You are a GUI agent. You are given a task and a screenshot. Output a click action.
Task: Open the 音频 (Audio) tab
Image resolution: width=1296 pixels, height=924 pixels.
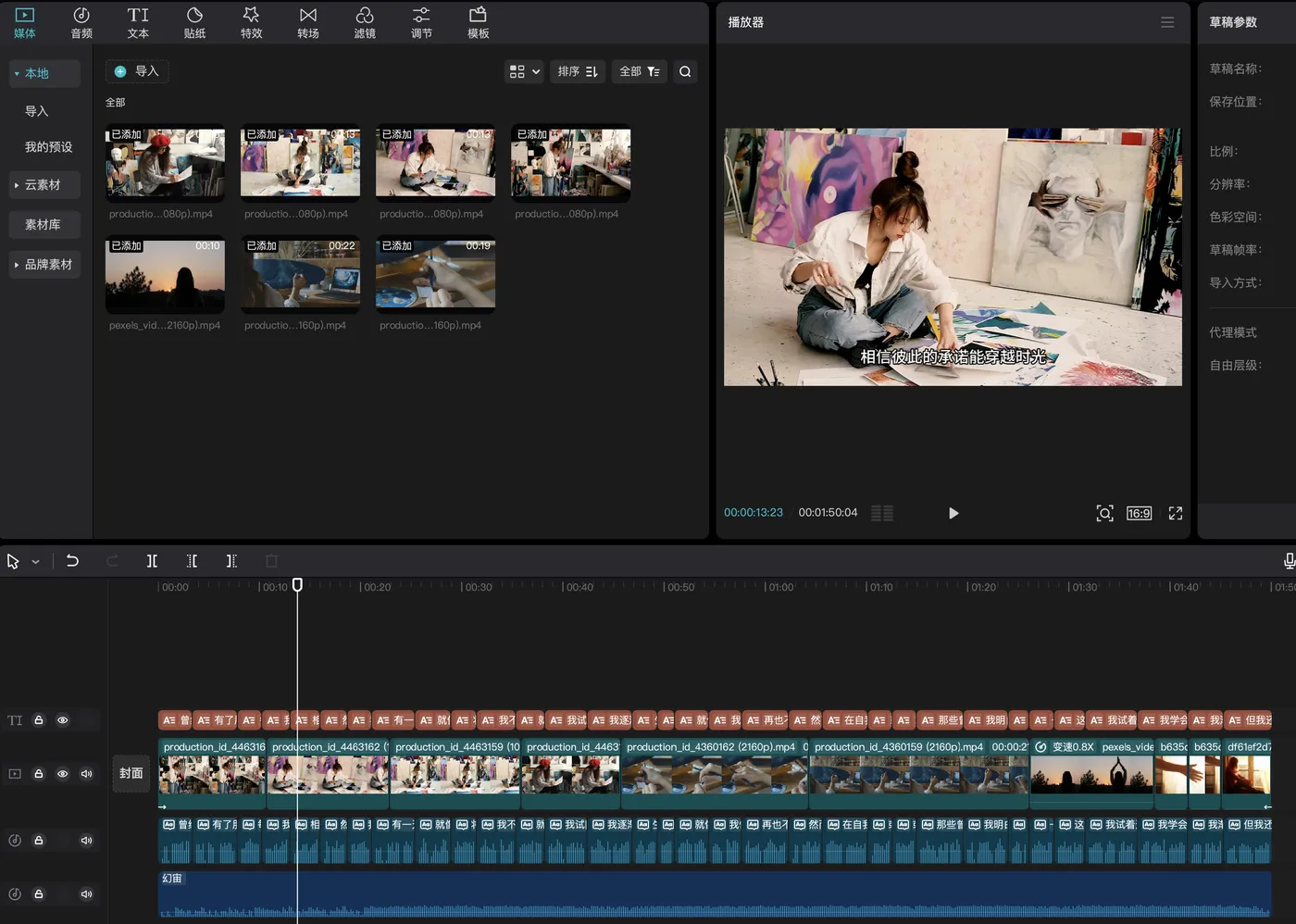[x=81, y=23]
